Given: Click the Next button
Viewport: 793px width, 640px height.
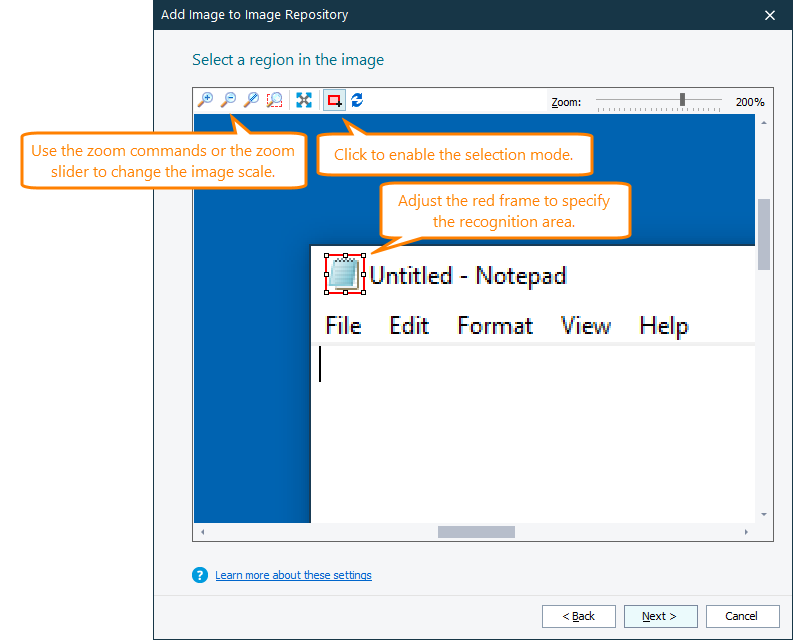Looking at the screenshot, I should [x=660, y=616].
